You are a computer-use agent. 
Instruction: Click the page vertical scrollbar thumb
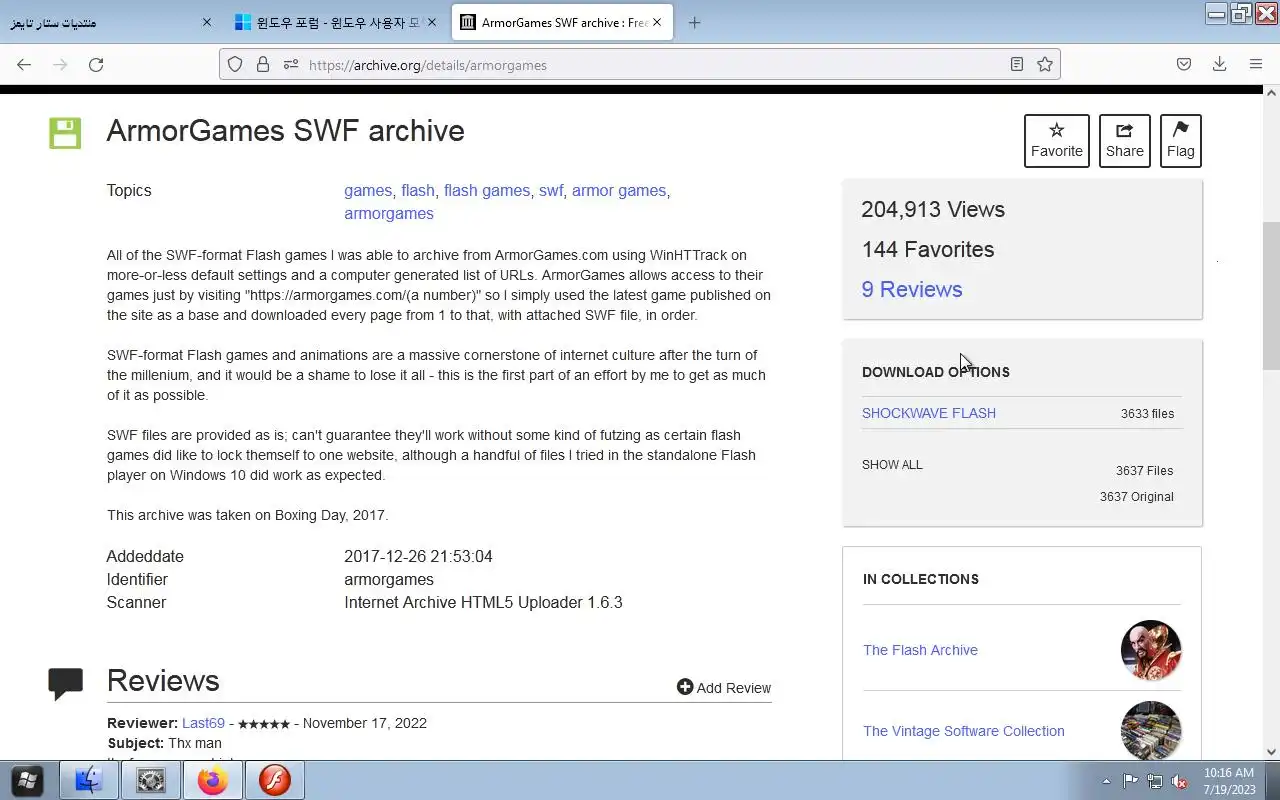click(x=1271, y=295)
